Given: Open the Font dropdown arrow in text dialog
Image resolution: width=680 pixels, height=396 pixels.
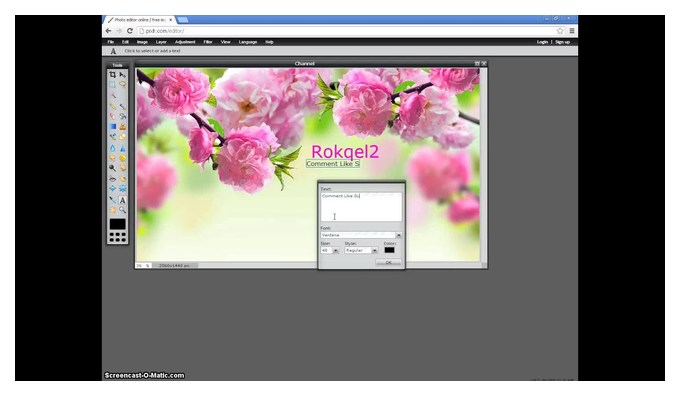Looking at the screenshot, I should tap(399, 235).
